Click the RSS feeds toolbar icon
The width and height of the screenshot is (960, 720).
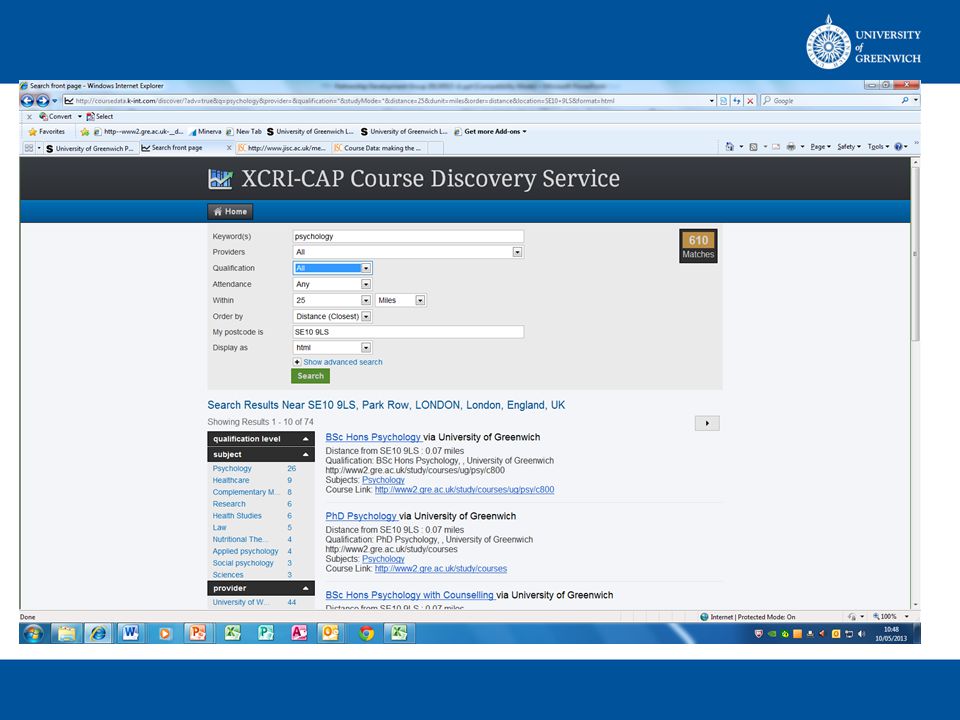click(754, 147)
